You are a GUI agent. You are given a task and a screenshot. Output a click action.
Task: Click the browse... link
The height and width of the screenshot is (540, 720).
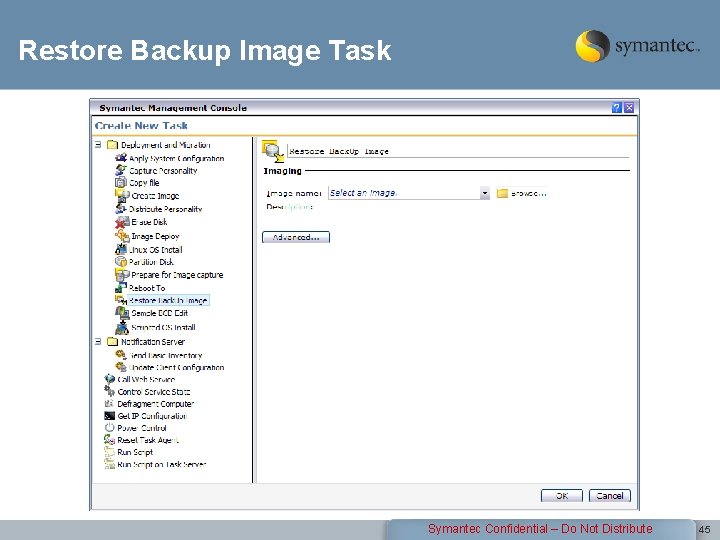[529, 193]
